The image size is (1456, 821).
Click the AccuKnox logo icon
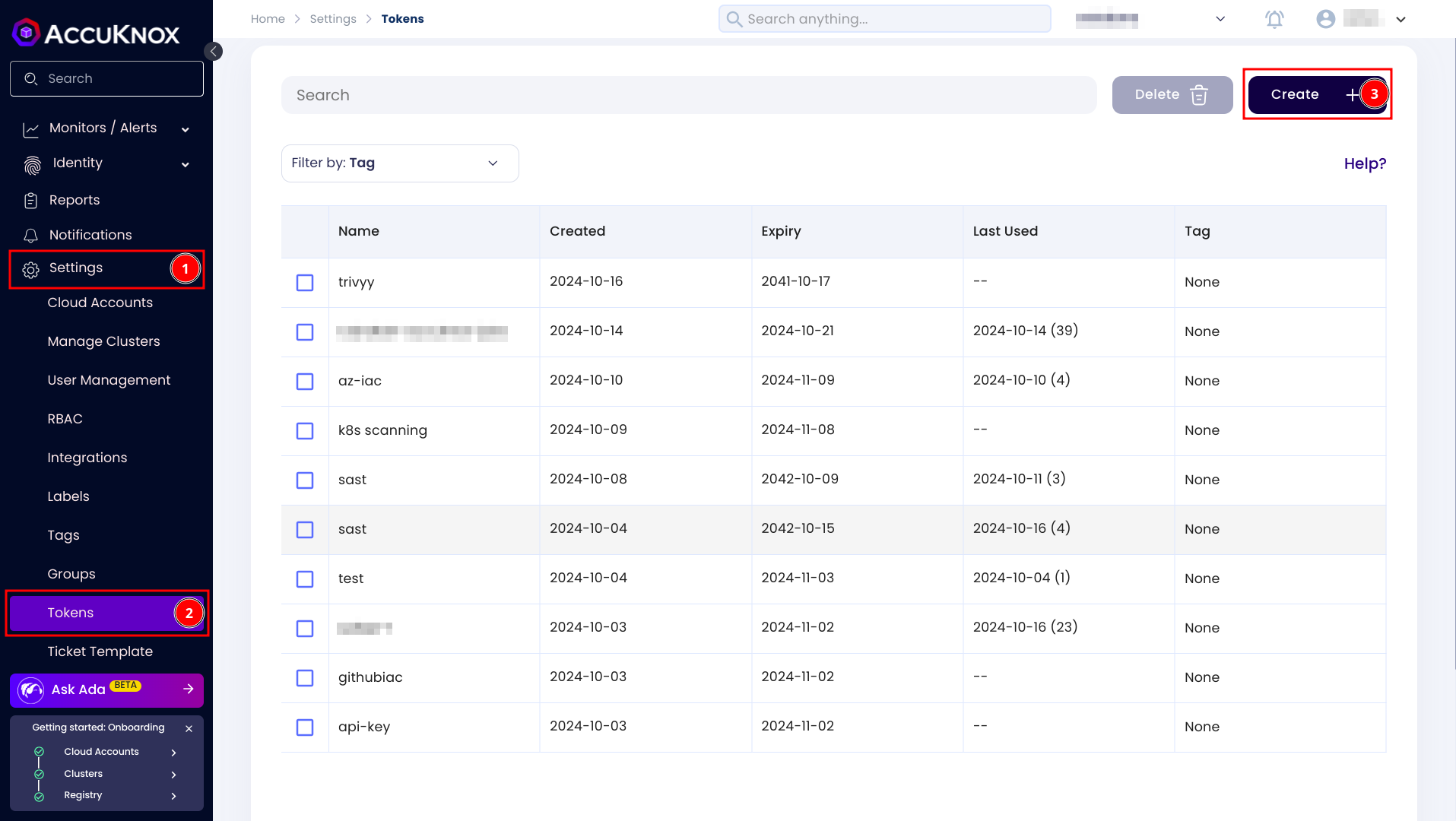coord(26,33)
